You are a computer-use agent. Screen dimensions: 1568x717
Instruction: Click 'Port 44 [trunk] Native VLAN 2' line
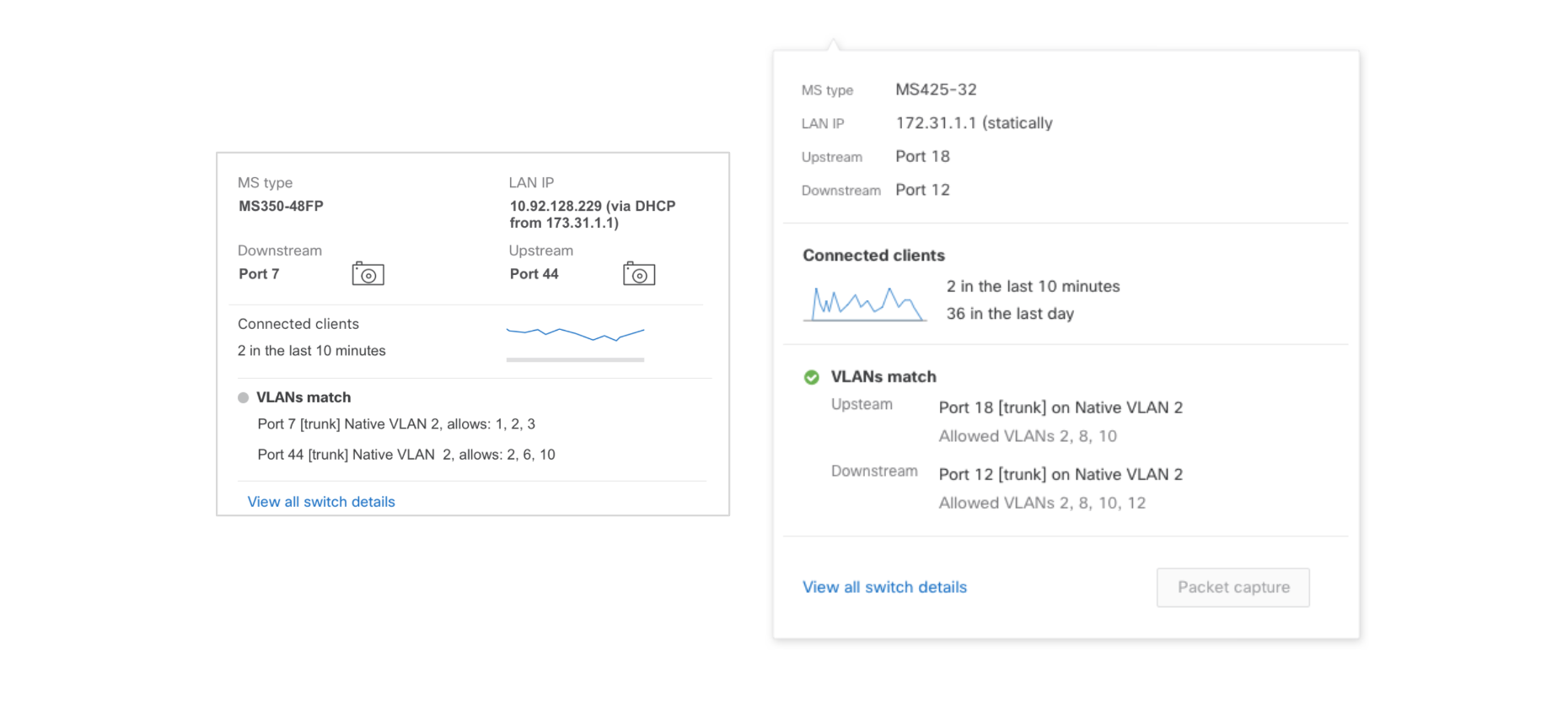click(406, 455)
